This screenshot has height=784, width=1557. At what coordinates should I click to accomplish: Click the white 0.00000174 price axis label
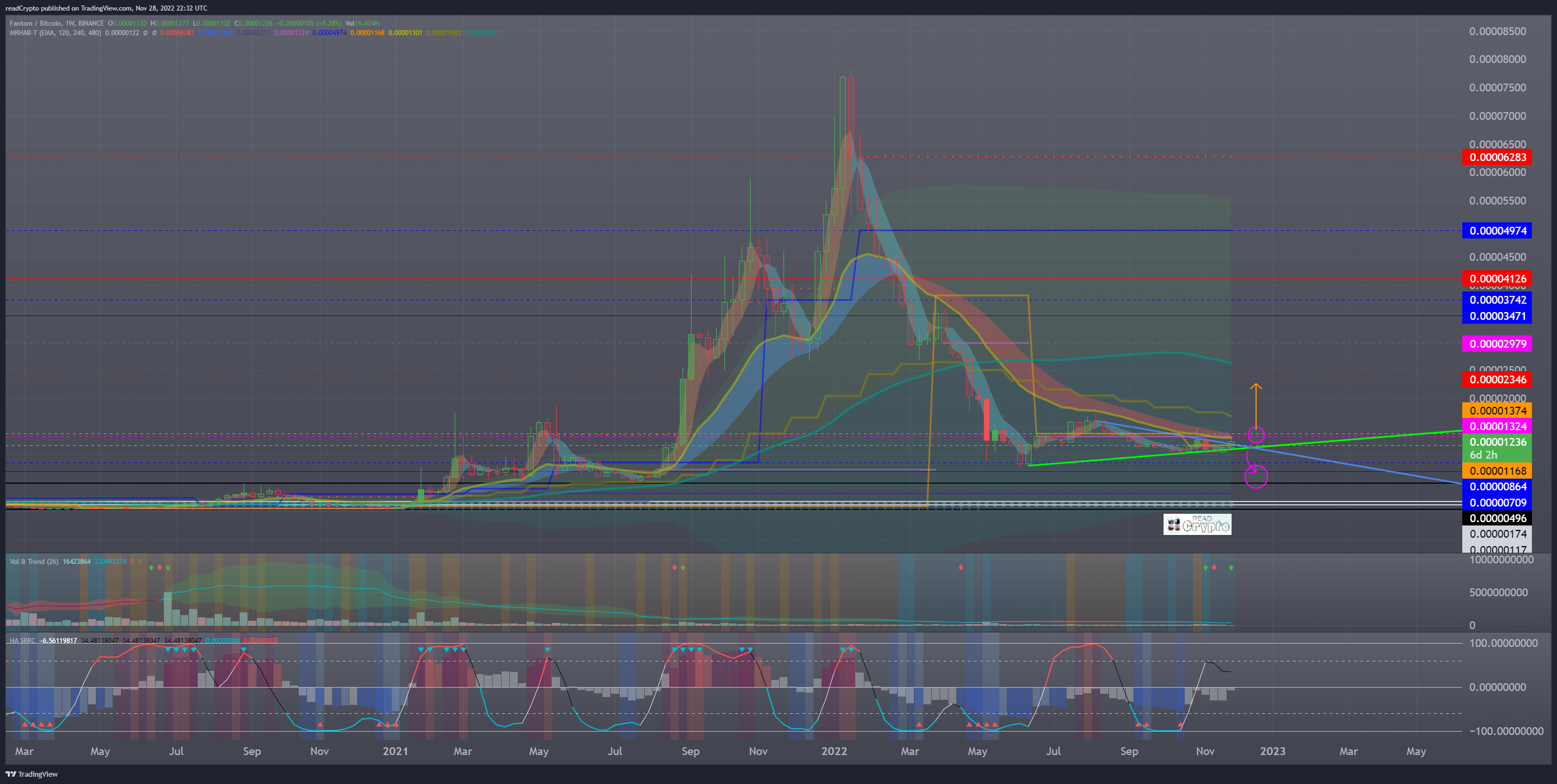1497,534
